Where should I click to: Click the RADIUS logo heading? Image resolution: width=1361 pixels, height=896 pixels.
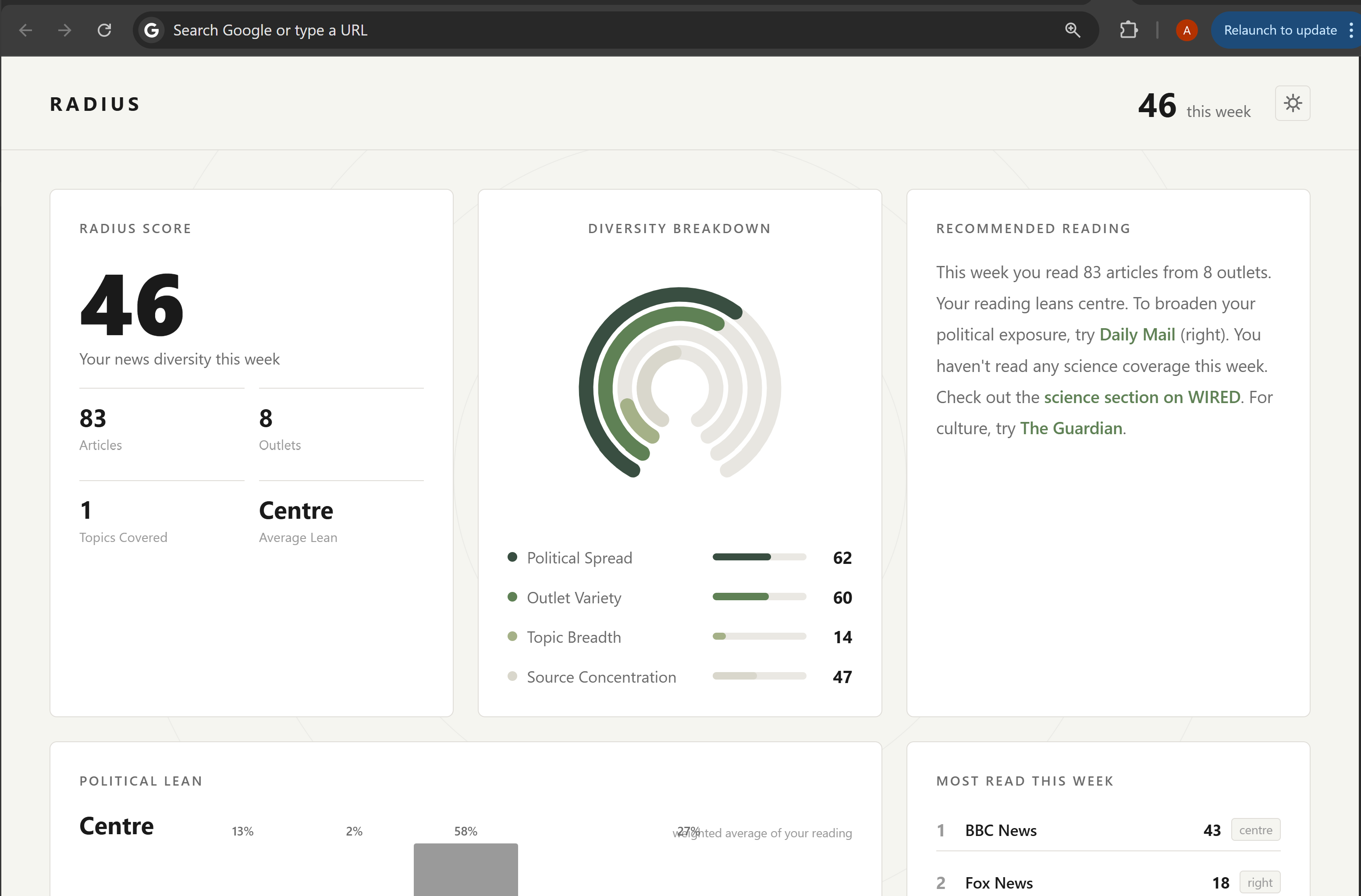point(95,104)
